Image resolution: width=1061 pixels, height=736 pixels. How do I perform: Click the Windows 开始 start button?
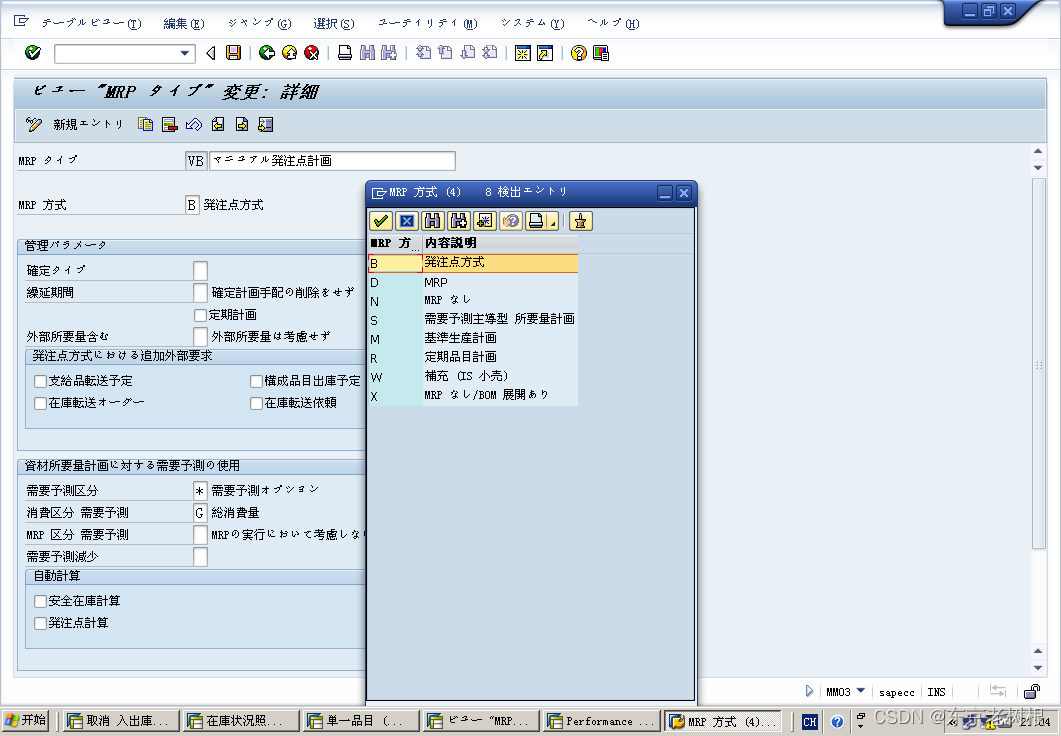[26, 720]
